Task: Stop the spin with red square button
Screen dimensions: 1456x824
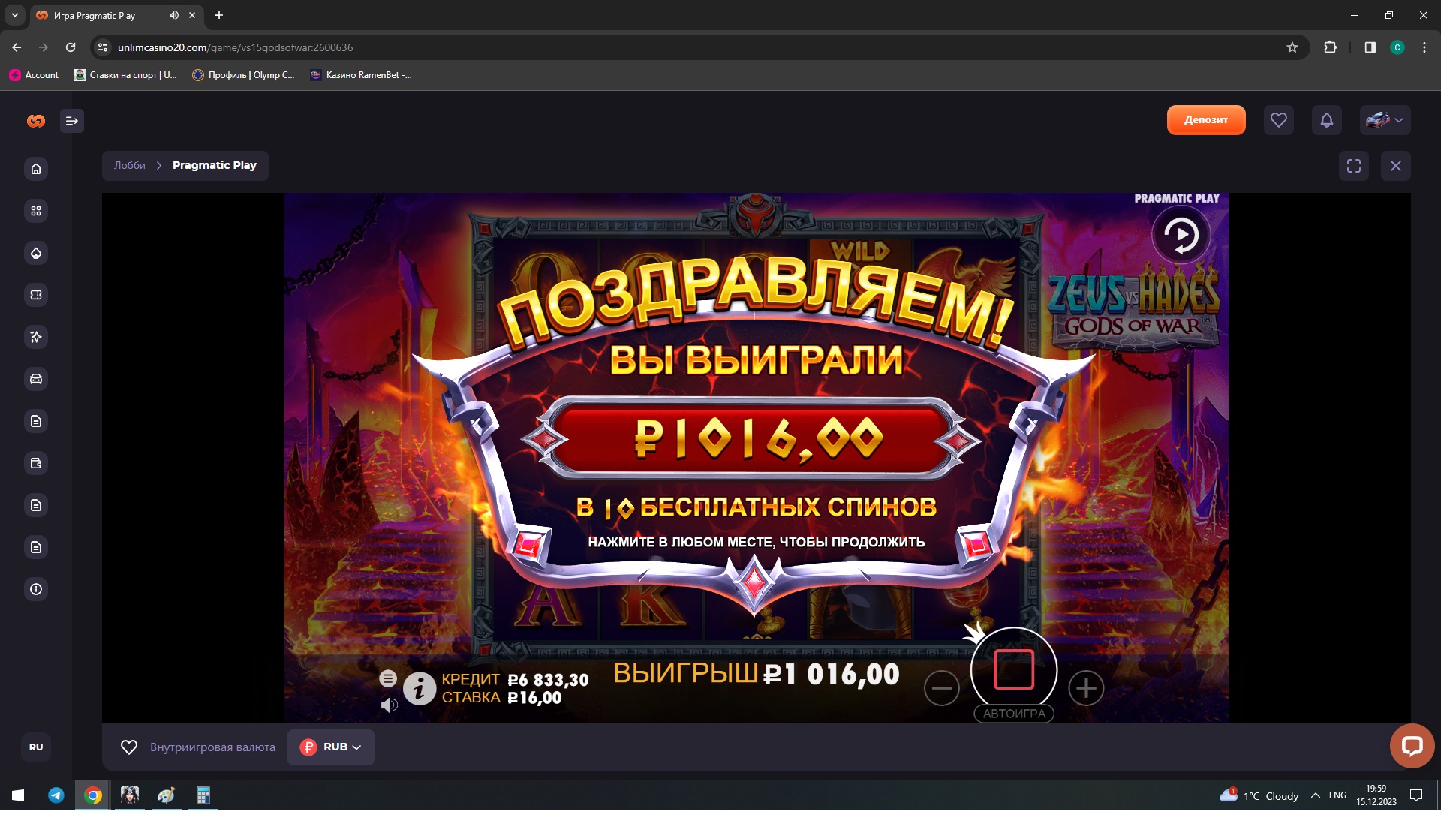Action: click(1014, 669)
